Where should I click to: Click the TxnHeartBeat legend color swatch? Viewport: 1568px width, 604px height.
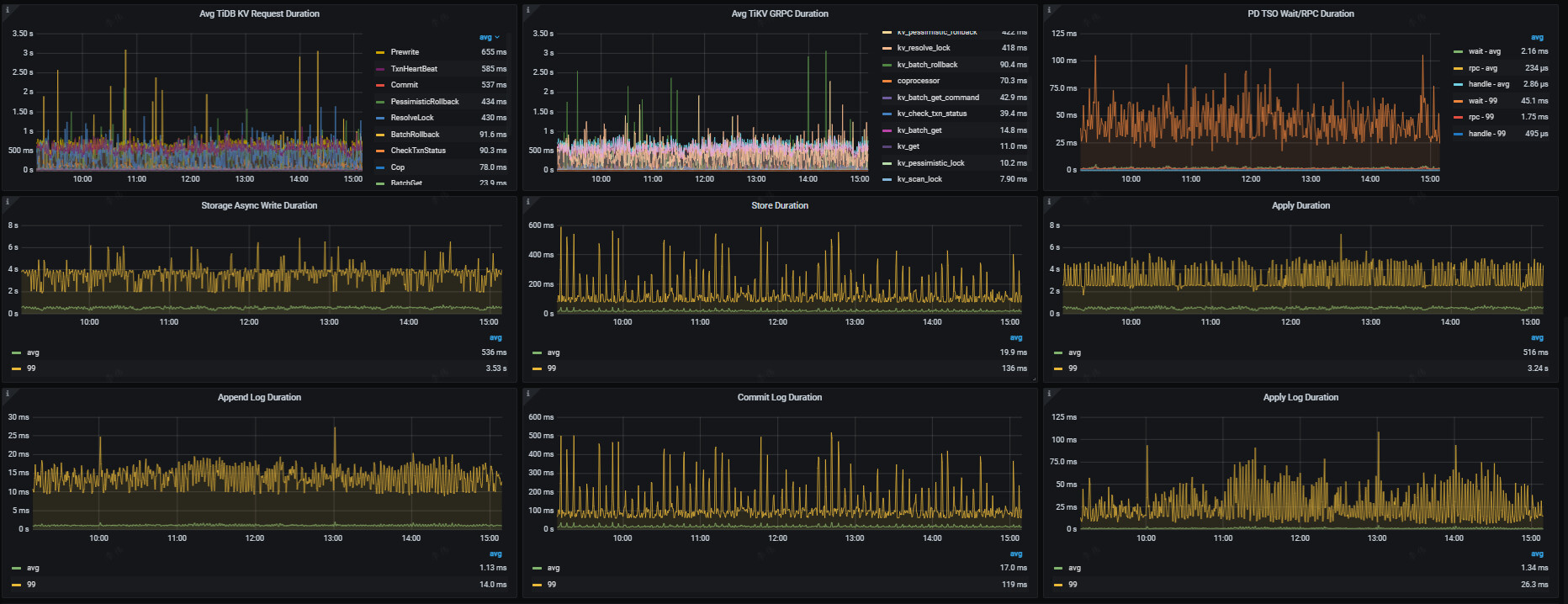click(380, 69)
